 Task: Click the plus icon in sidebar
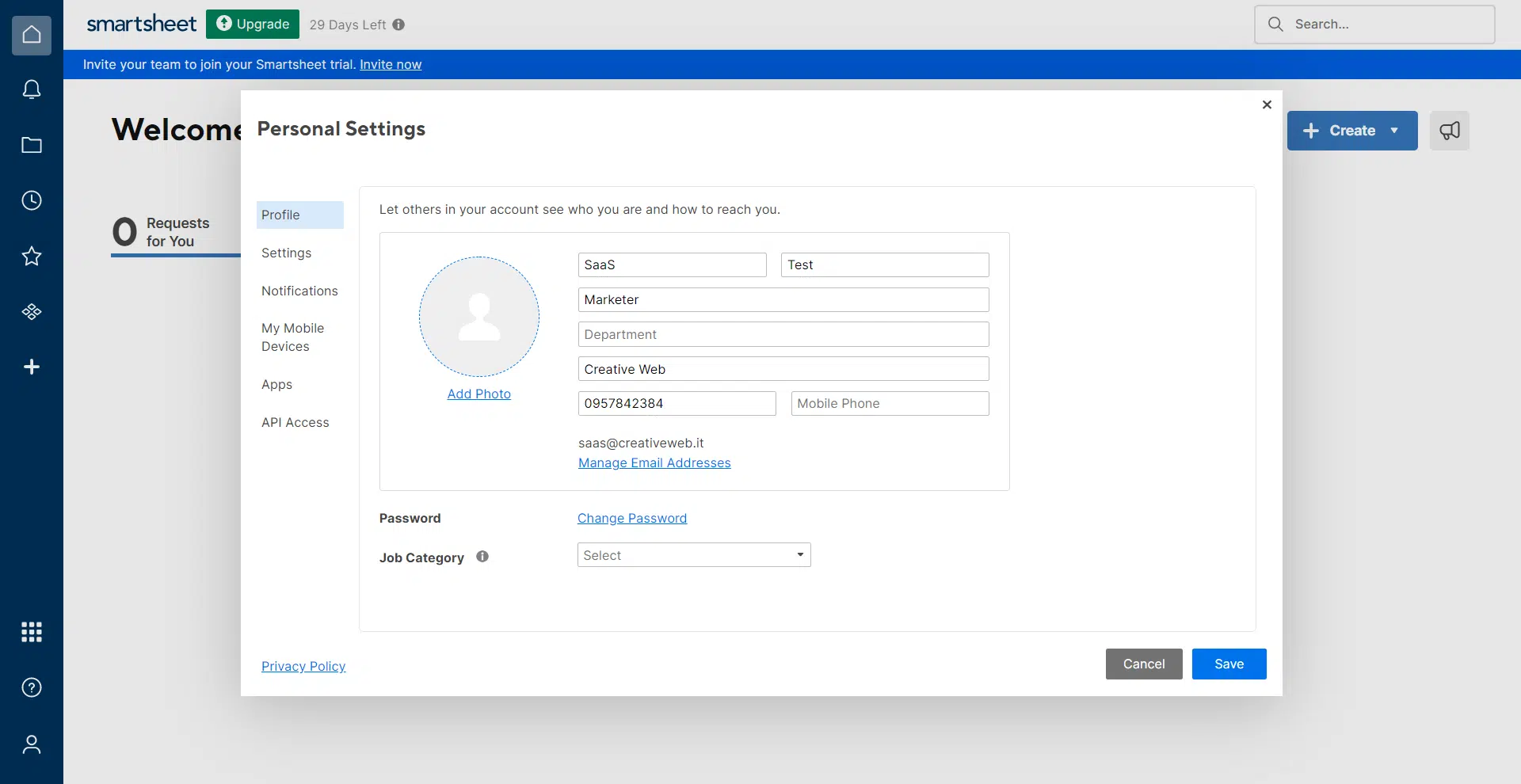(x=32, y=367)
